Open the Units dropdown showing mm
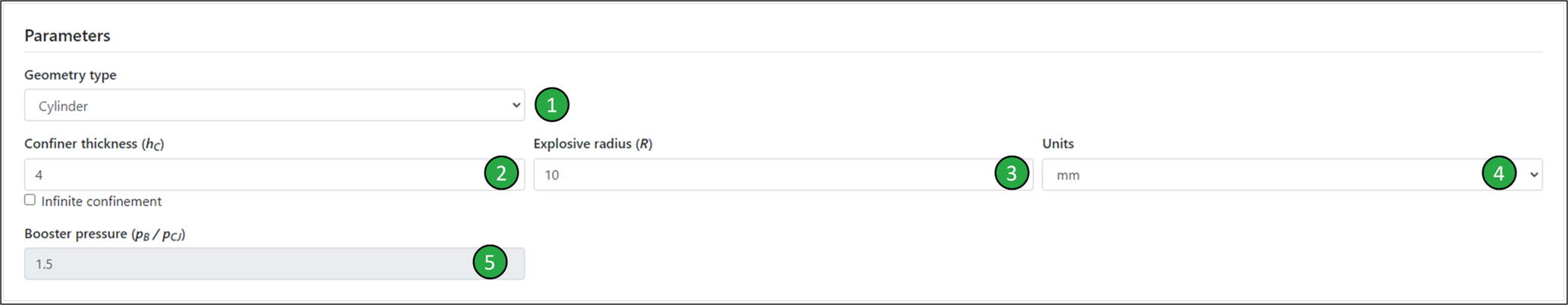Image resolution: width=1568 pixels, height=305 pixels. pos(1251,175)
